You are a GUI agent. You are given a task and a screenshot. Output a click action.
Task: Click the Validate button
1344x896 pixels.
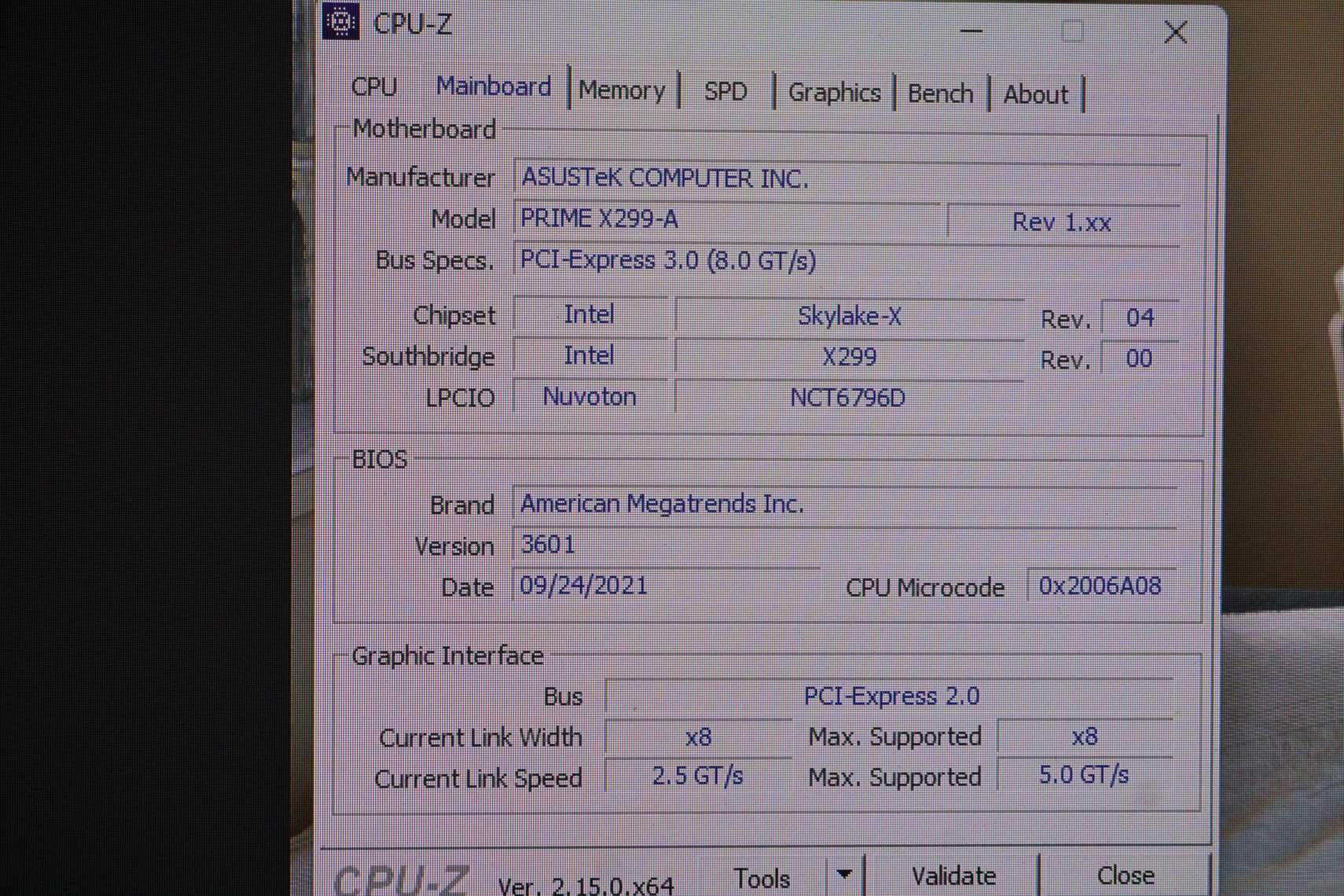coord(953,876)
